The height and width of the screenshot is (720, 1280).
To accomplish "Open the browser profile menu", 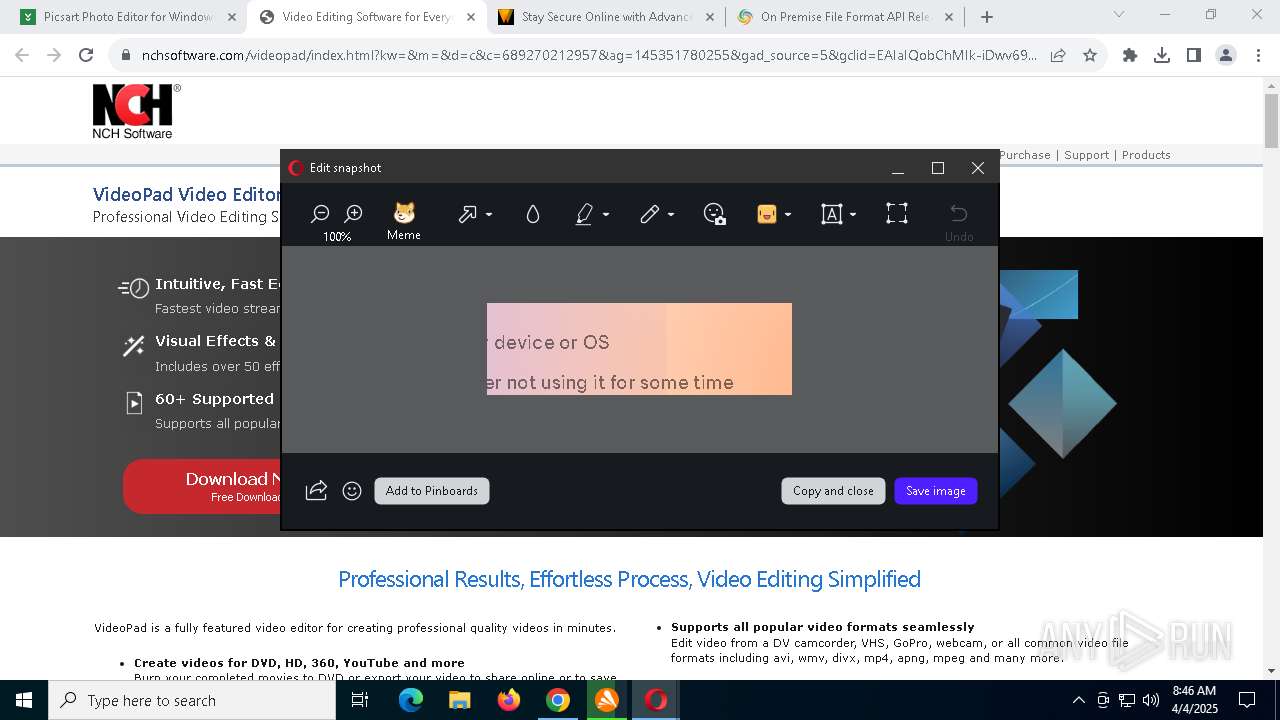I will (x=1226, y=56).
